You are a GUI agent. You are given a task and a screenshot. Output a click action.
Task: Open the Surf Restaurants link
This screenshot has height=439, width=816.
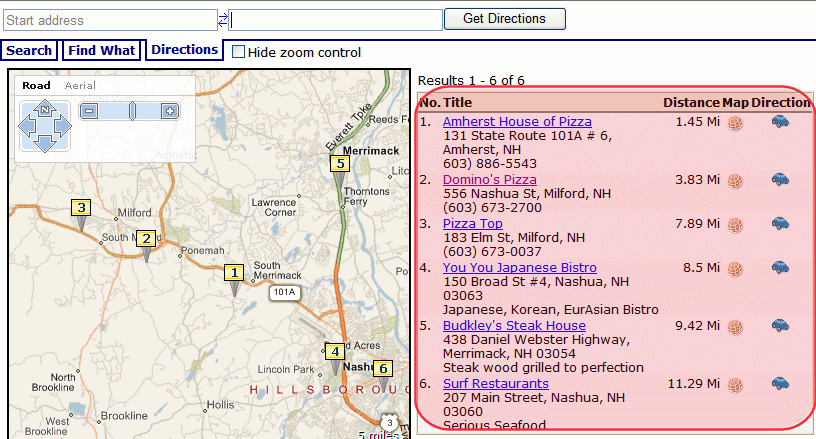pyautogui.click(x=496, y=383)
